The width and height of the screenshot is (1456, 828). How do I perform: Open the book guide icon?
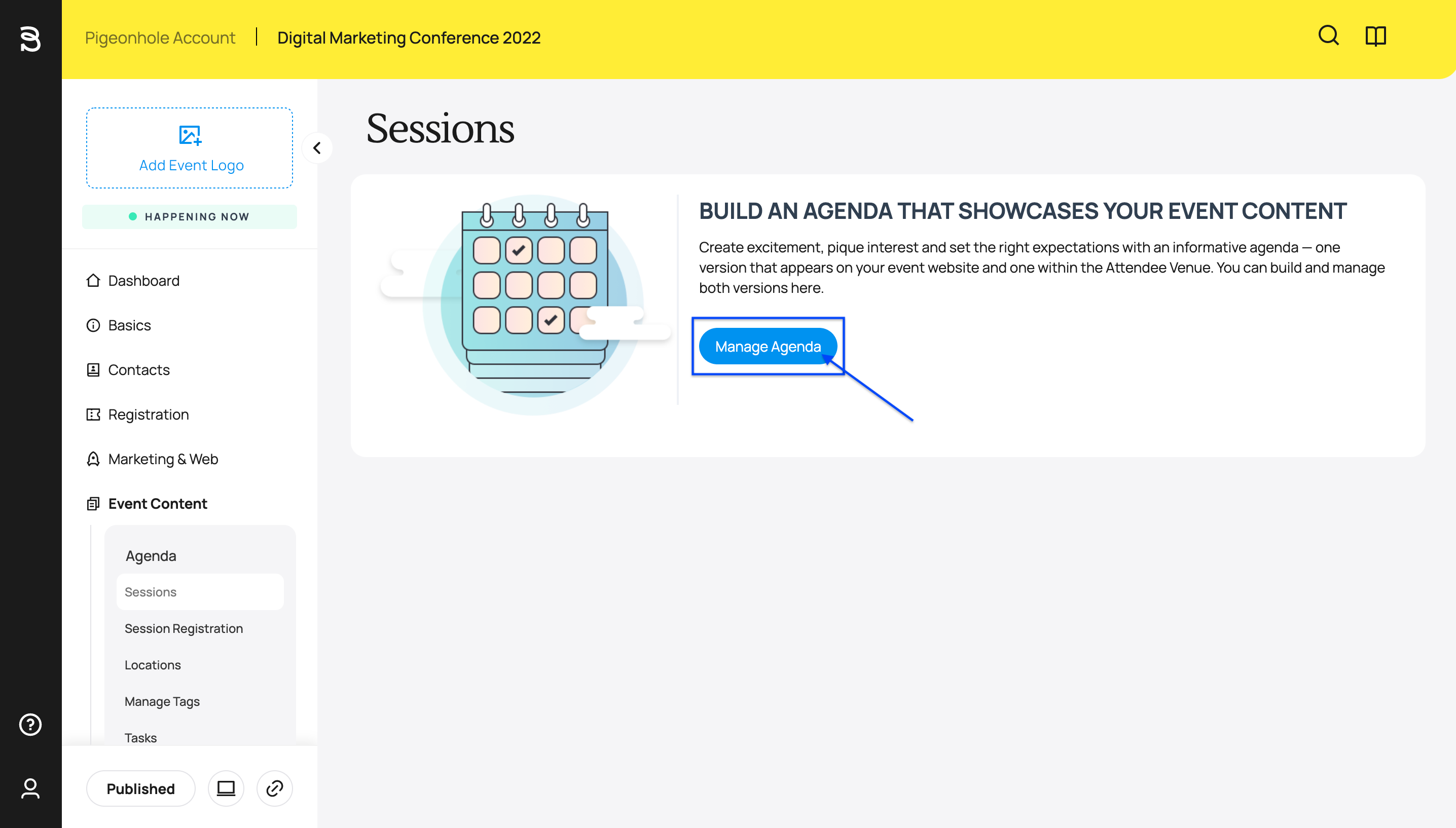coord(1376,36)
